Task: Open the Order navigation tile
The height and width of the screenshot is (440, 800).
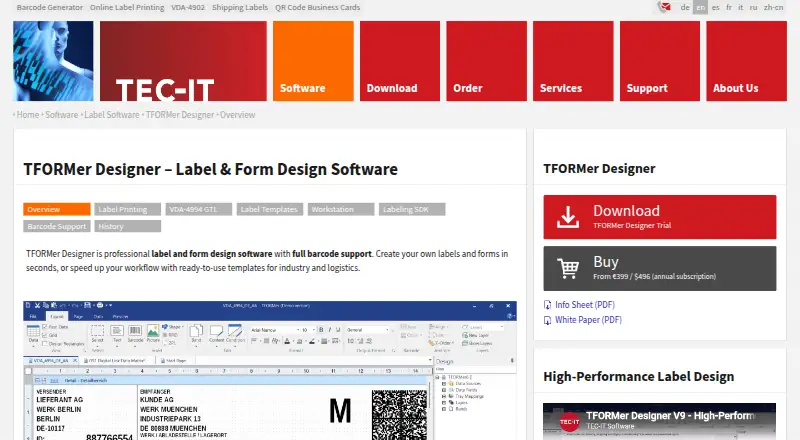Action: (x=487, y=61)
